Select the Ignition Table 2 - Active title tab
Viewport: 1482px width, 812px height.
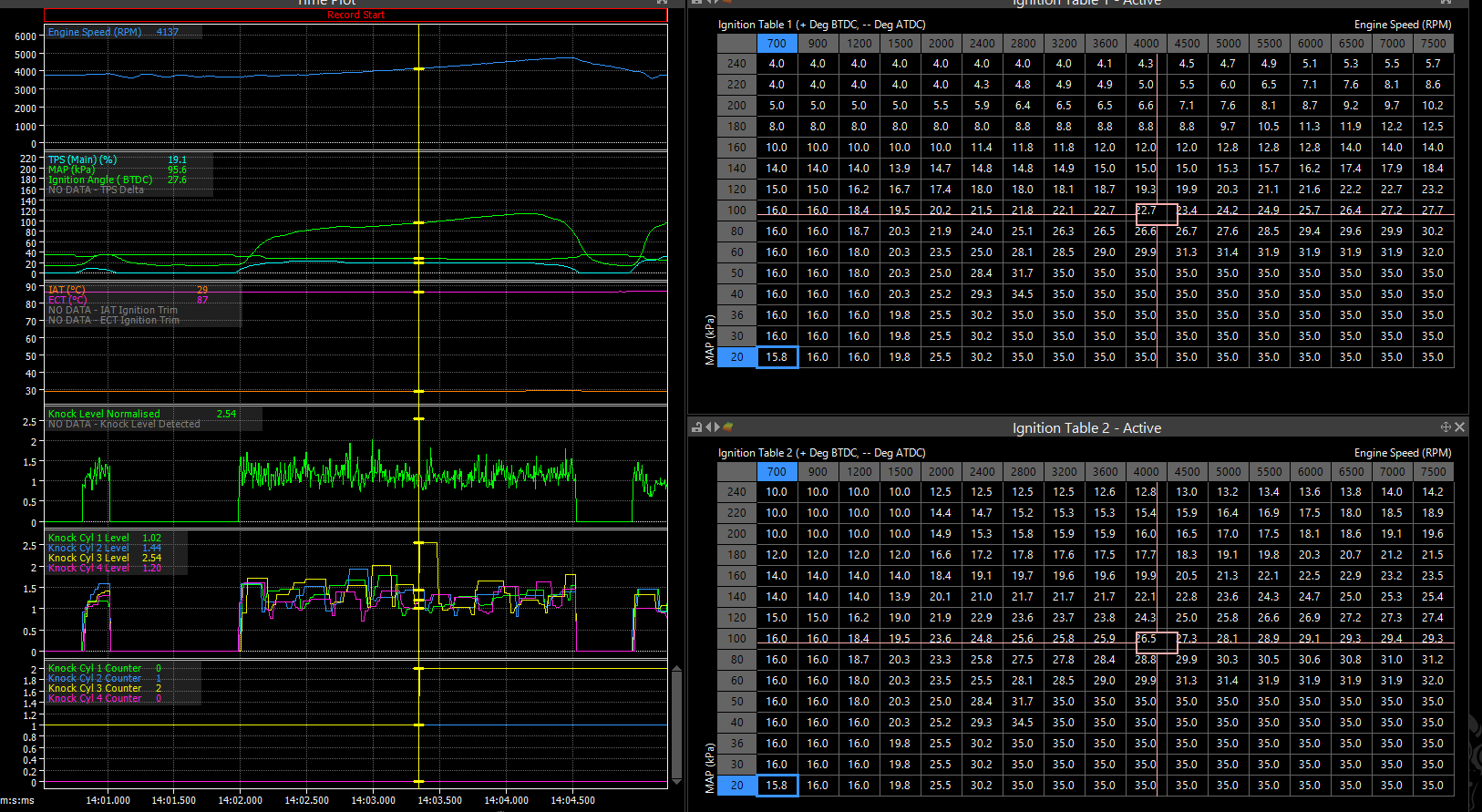(x=1086, y=428)
